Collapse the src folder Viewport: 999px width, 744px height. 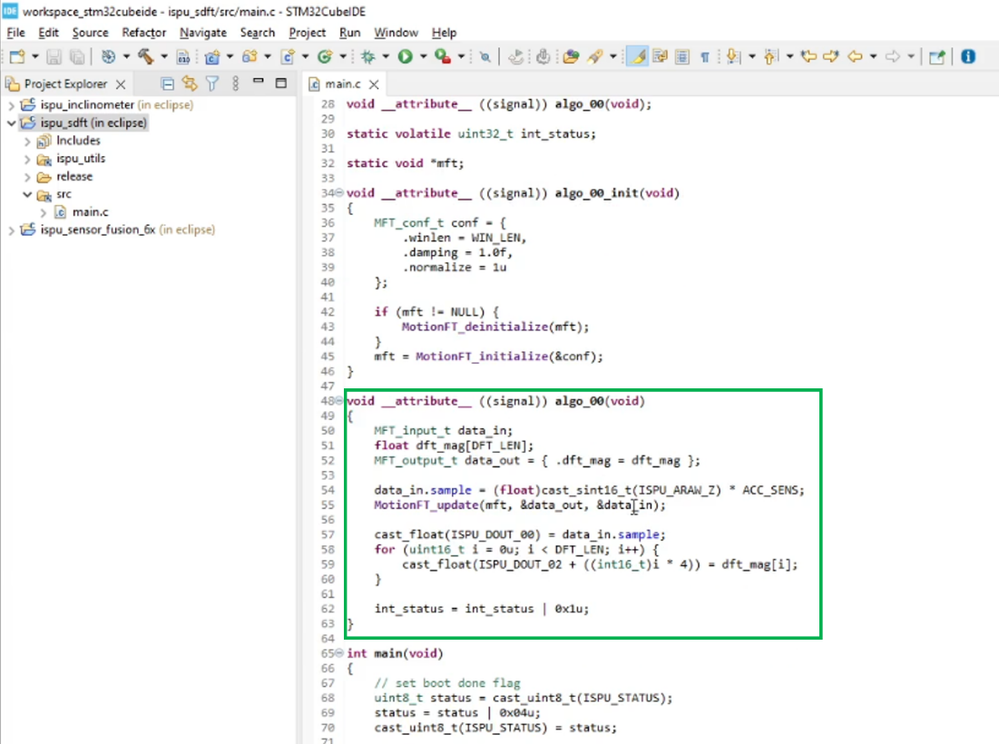pos(27,194)
